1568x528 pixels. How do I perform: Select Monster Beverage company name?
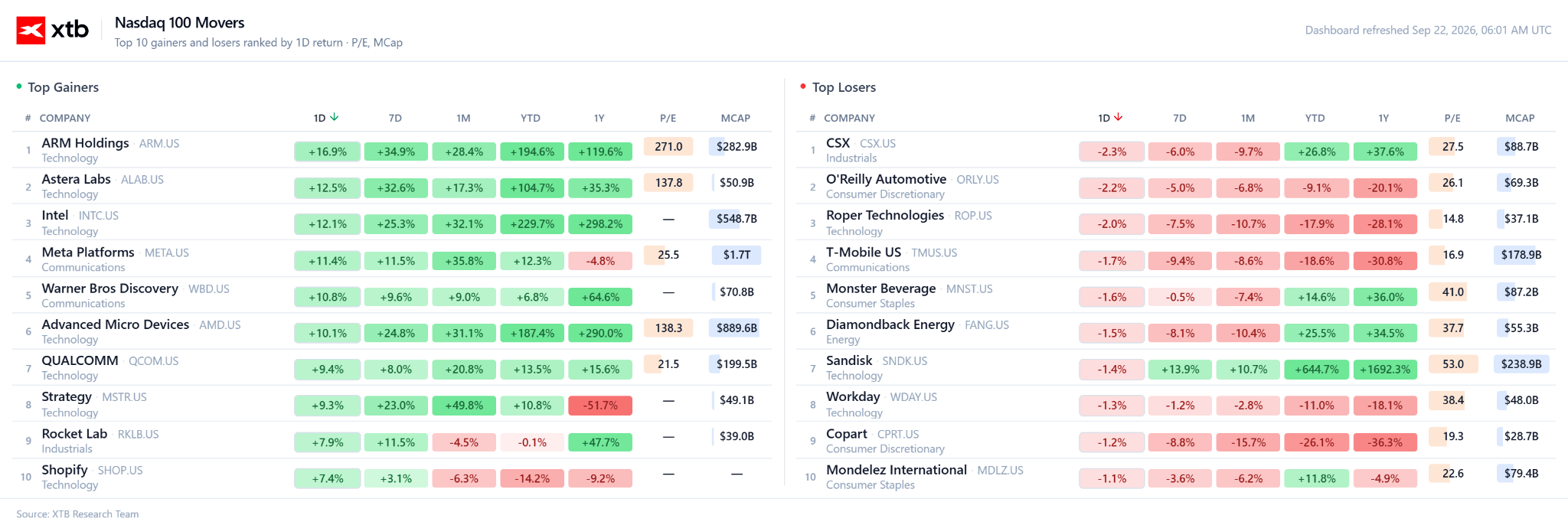(x=880, y=288)
